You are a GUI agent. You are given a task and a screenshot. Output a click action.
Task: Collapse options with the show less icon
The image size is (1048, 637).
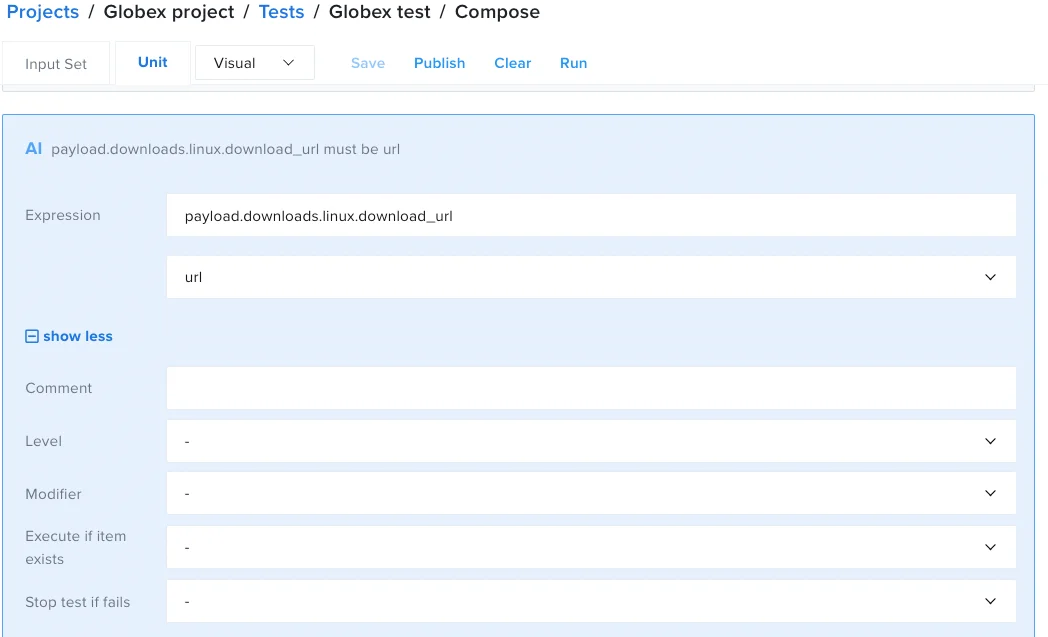32,337
